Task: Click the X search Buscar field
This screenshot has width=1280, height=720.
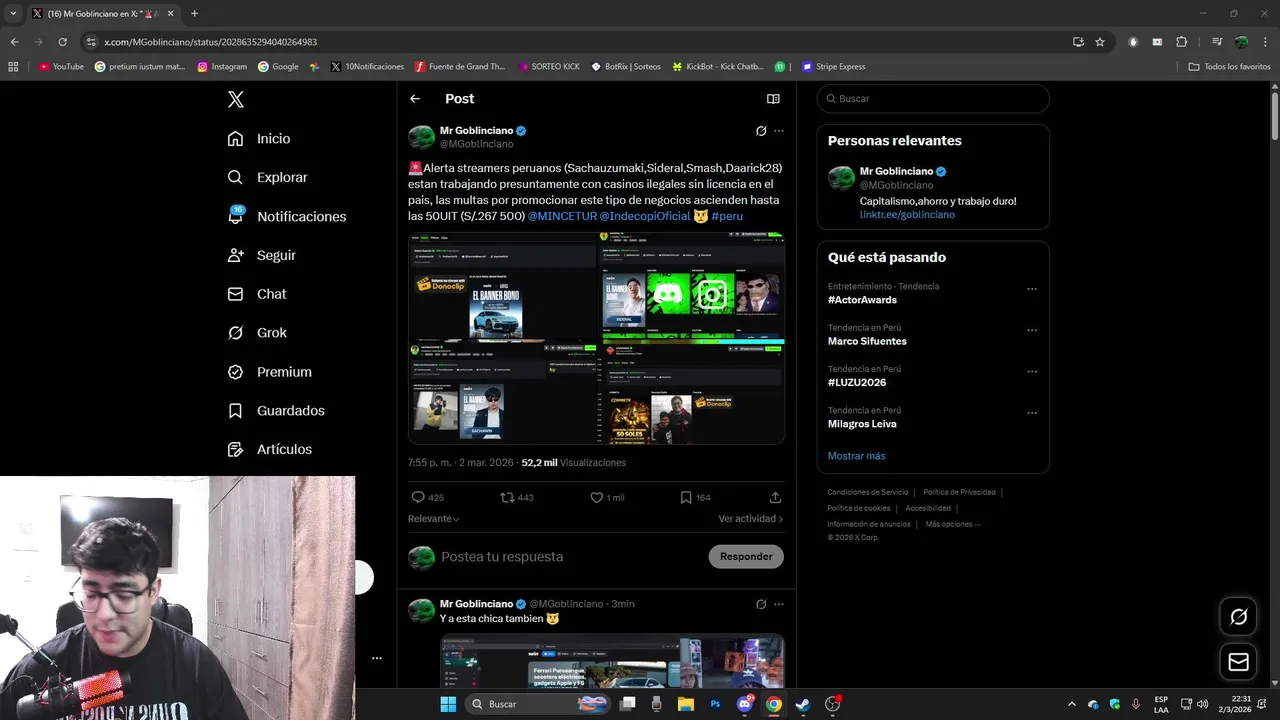Action: [x=933, y=99]
